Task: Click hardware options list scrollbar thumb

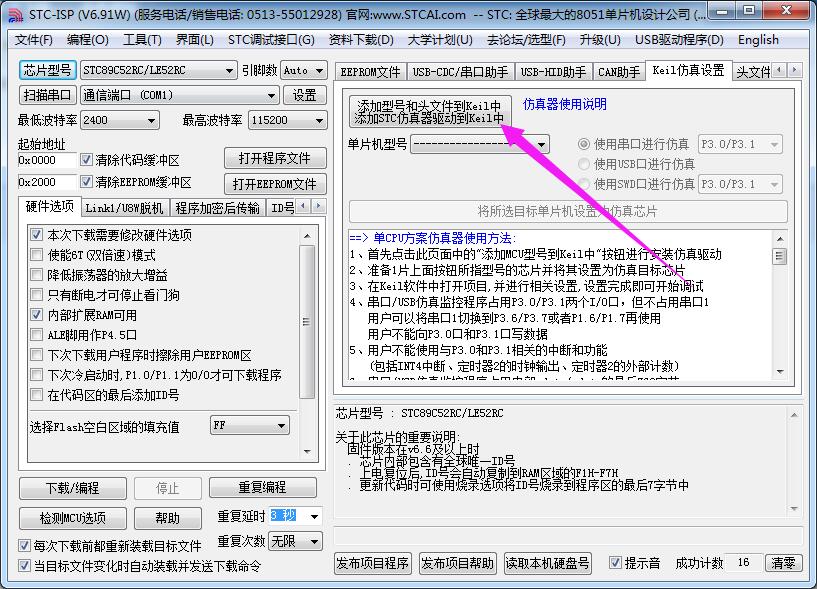Action: [x=307, y=322]
